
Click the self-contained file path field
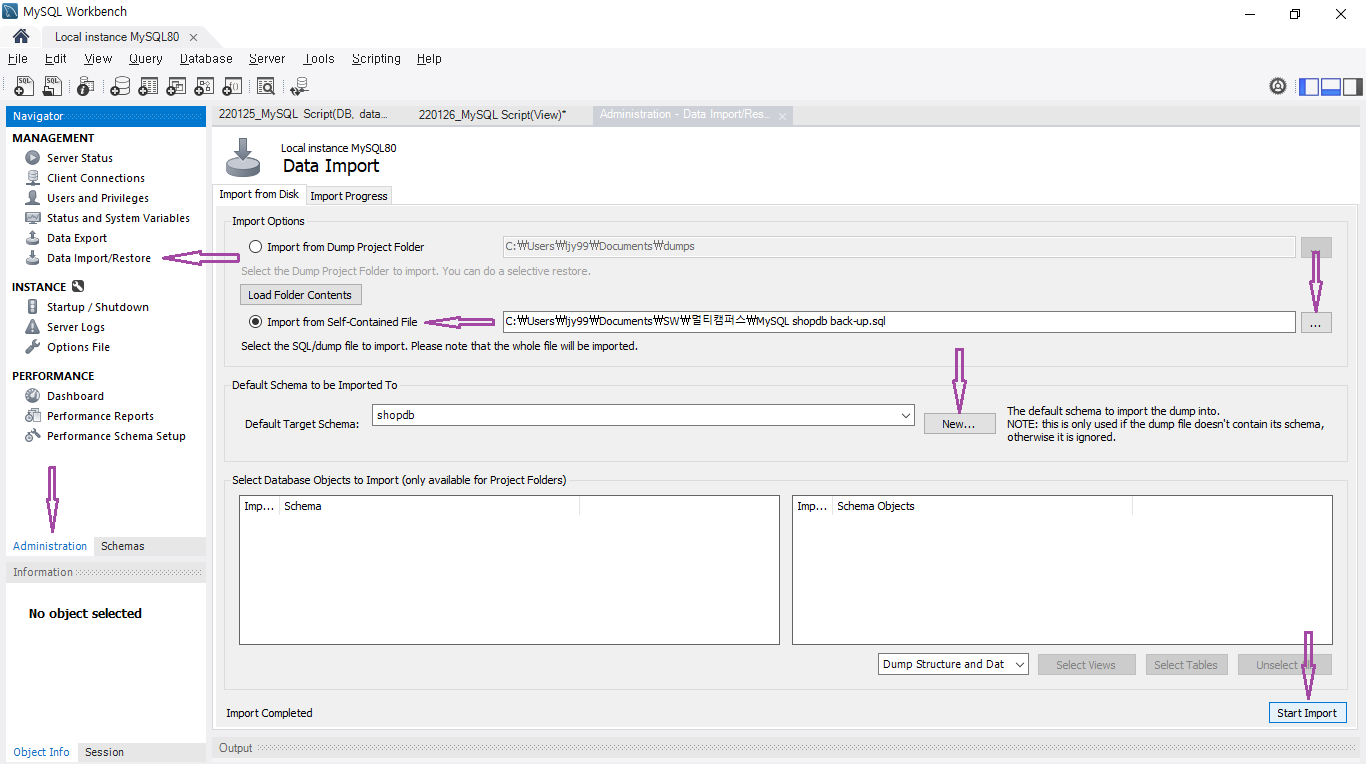[899, 322]
